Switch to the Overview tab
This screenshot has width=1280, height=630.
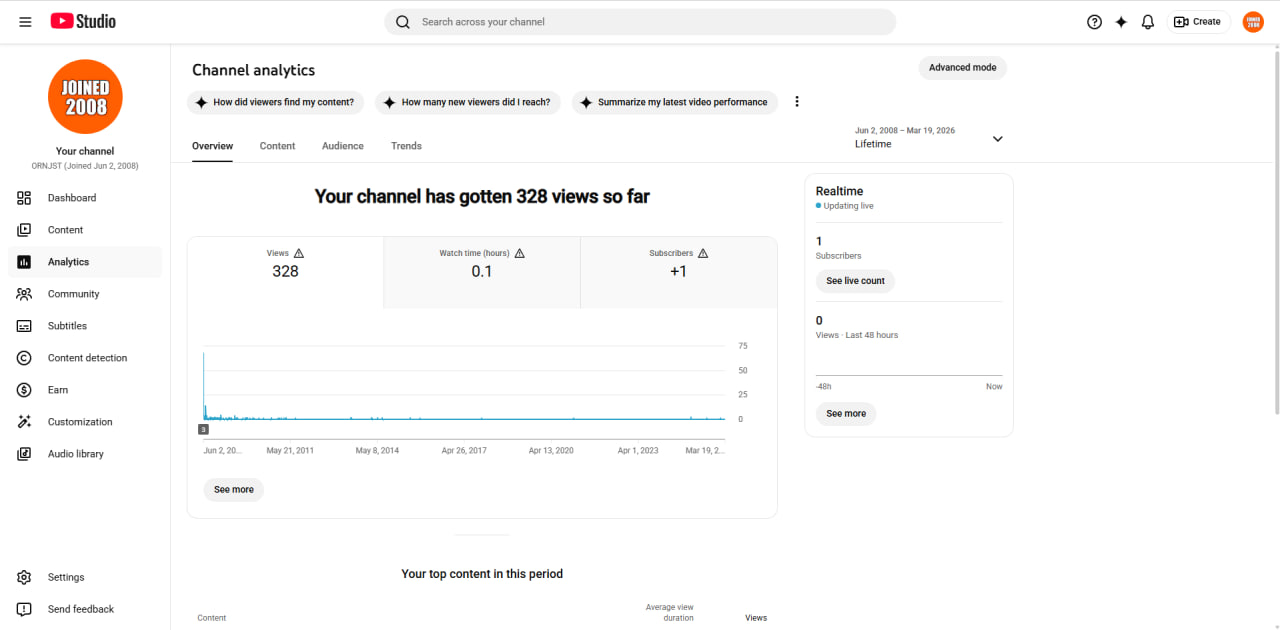[212, 146]
